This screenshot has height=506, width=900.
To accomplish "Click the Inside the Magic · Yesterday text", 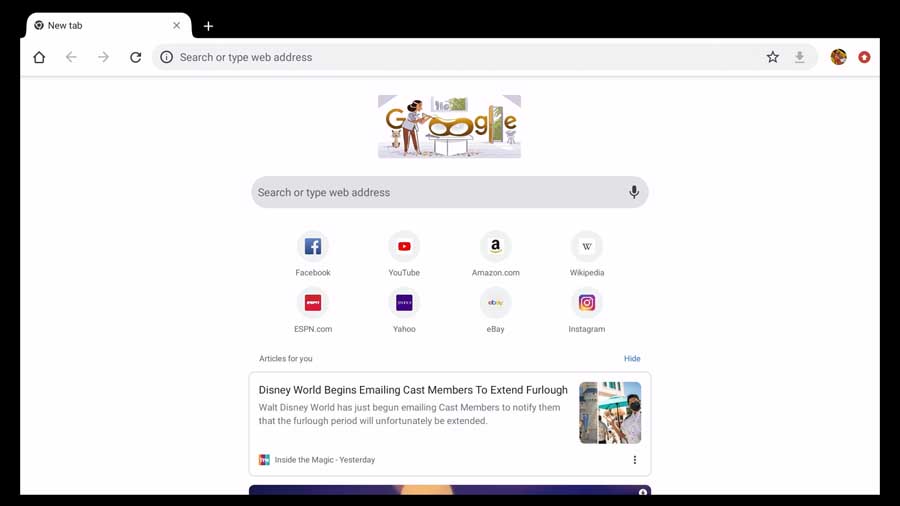I will (324, 460).
